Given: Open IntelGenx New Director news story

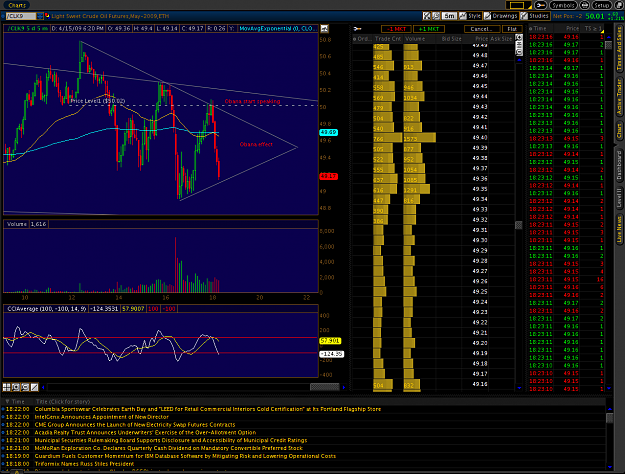Looking at the screenshot, I should [x=102, y=417].
